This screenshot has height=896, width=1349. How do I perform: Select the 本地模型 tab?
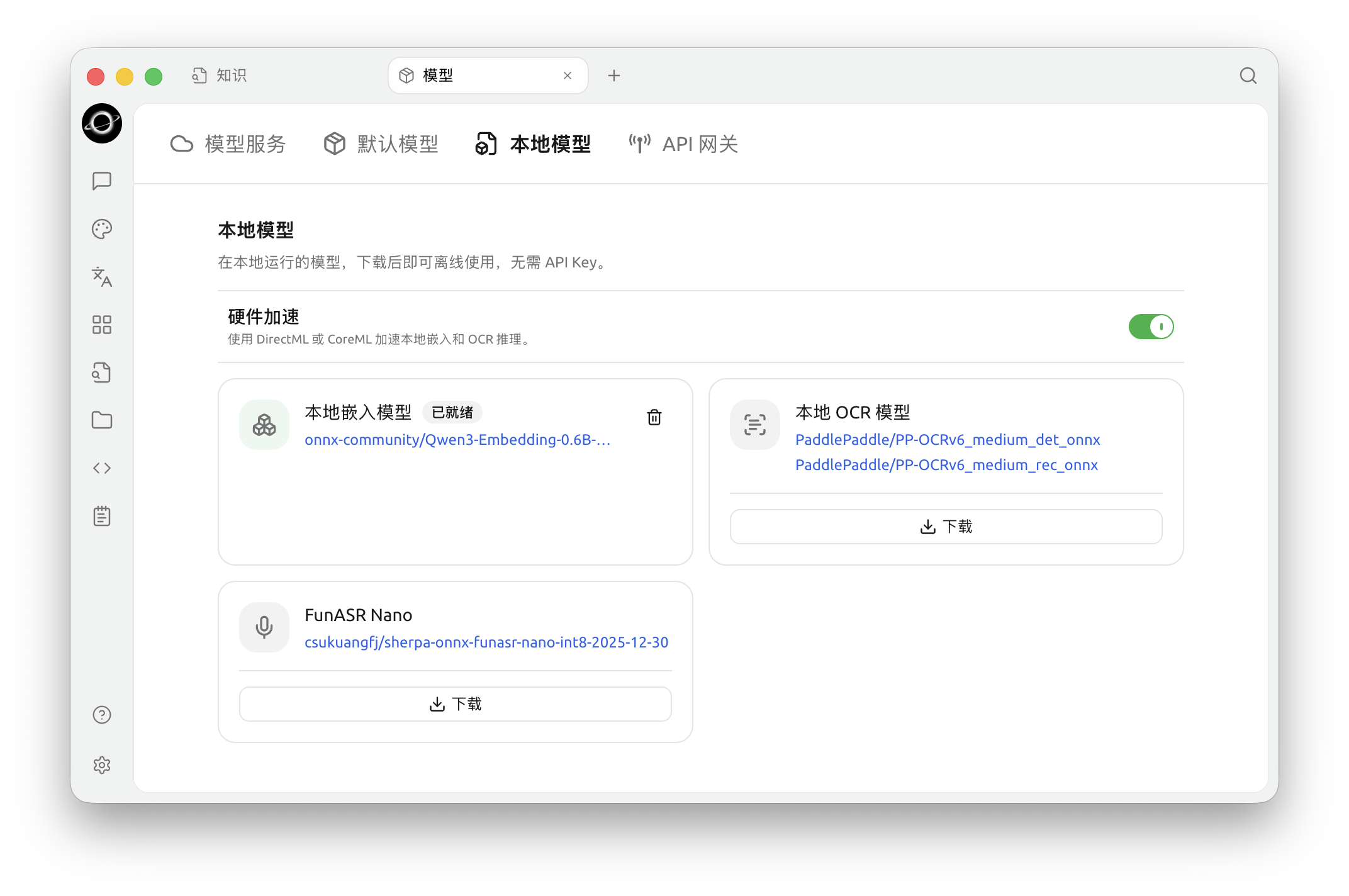[533, 144]
